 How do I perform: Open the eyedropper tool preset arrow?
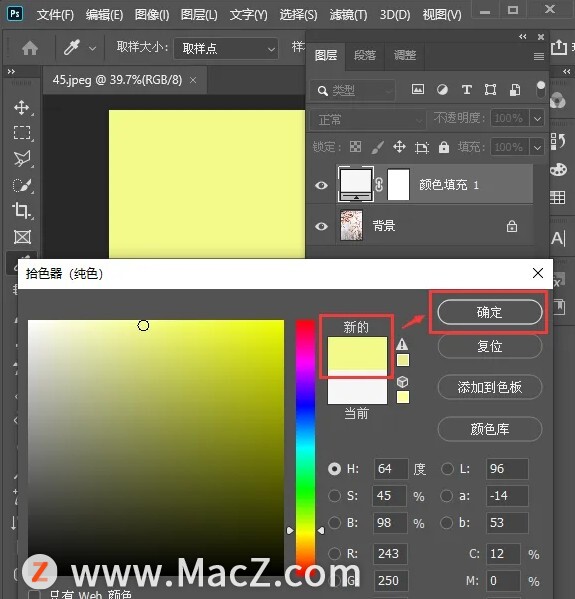(92, 49)
